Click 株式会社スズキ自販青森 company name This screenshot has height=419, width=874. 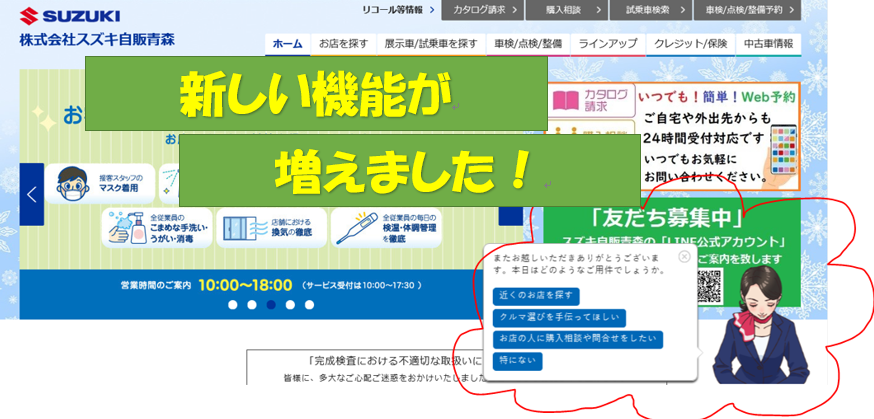(97, 40)
